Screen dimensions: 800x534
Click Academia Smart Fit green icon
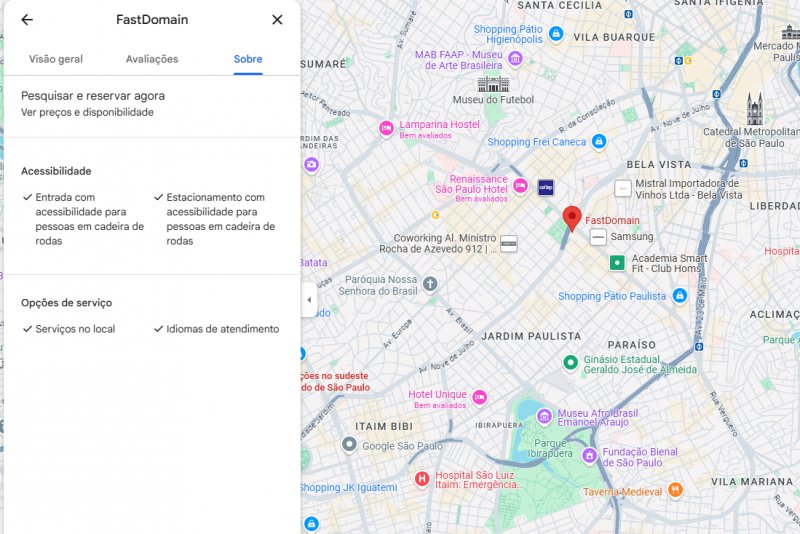click(x=617, y=263)
